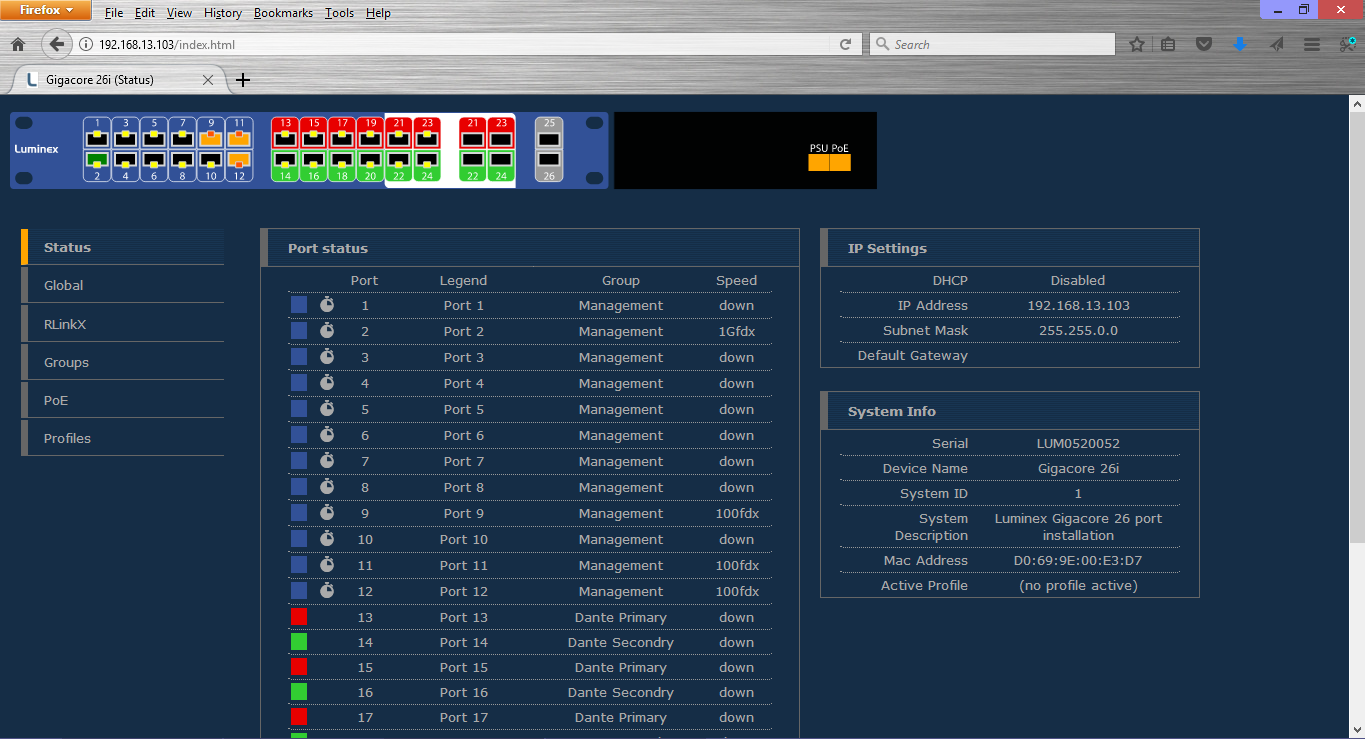Click the Luminex logo on the switch

click(36, 149)
